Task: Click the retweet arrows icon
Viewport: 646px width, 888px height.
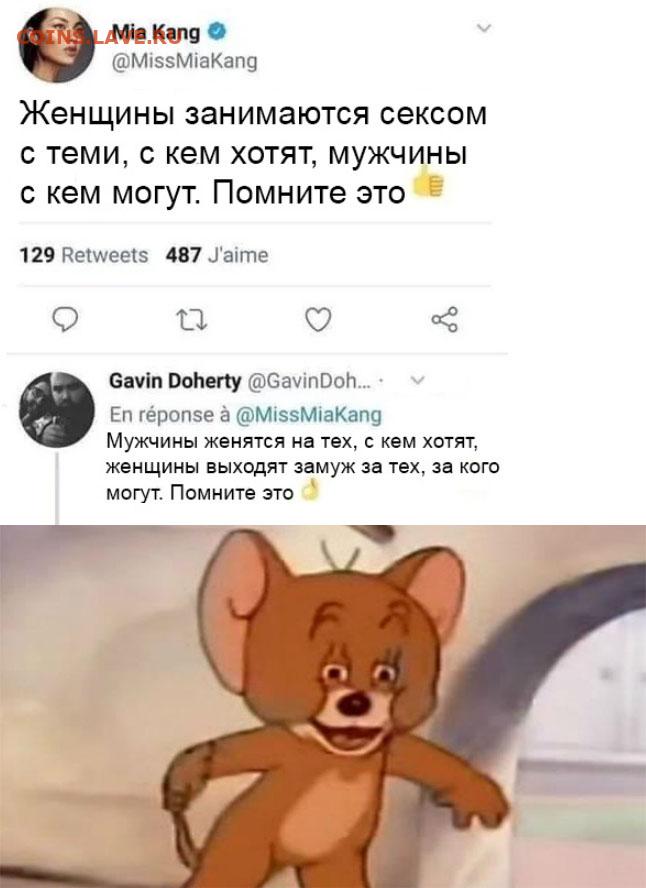Action: (x=191, y=320)
